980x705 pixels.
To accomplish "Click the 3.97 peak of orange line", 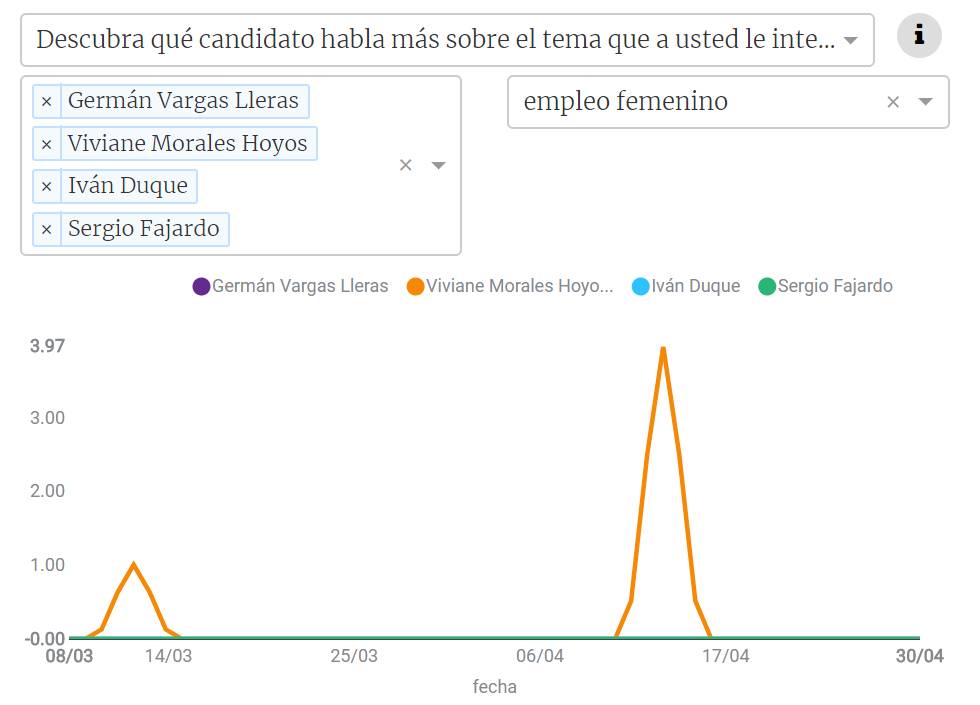I will click(x=663, y=348).
